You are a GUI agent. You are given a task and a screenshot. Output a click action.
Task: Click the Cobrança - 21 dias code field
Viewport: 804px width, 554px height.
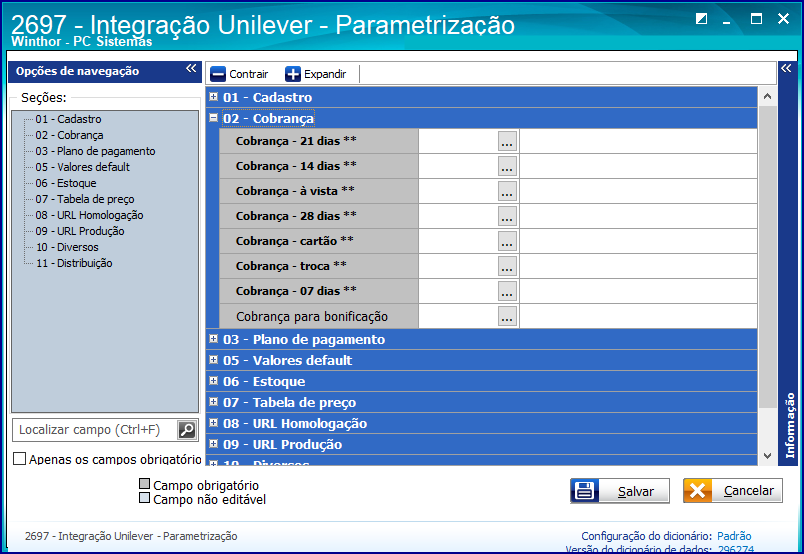[458, 141]
